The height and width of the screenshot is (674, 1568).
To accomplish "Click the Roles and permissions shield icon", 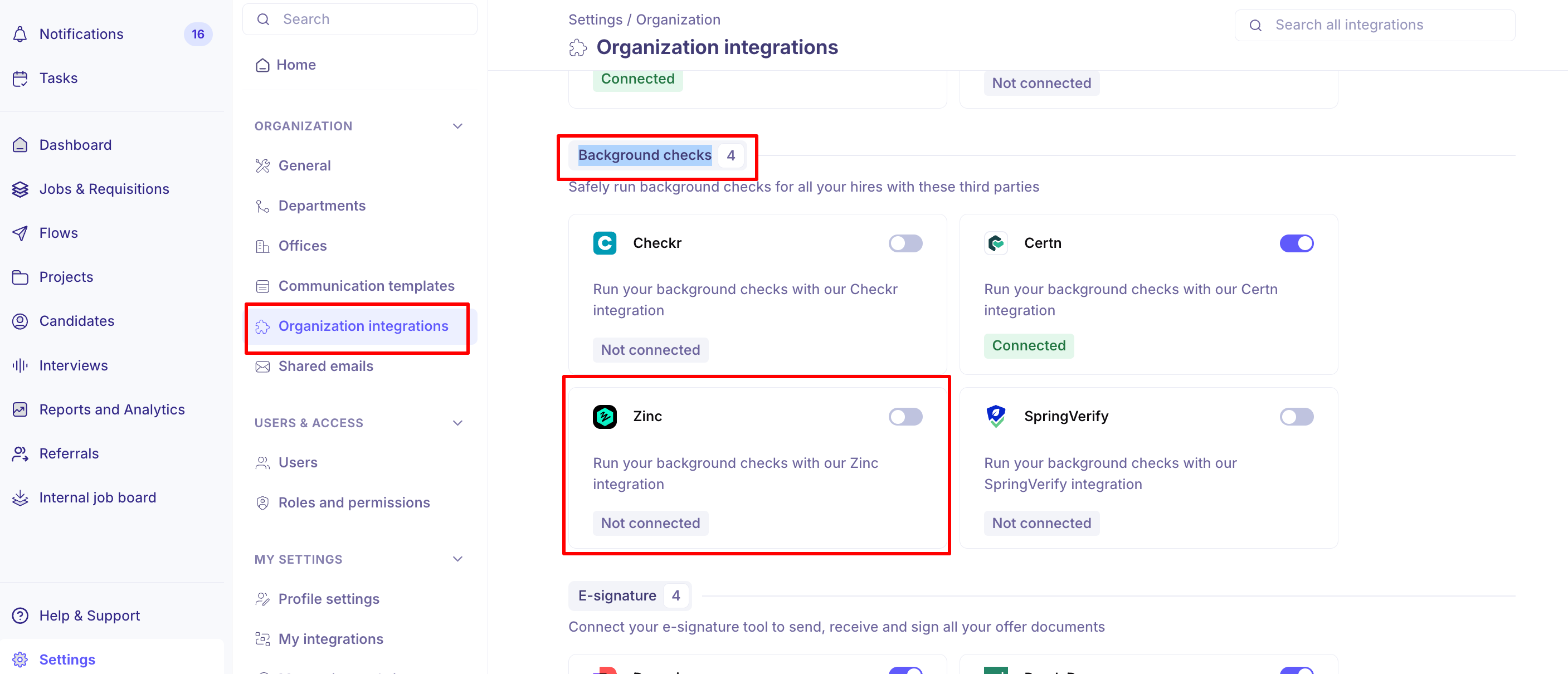I will click(x=262, y=502).
